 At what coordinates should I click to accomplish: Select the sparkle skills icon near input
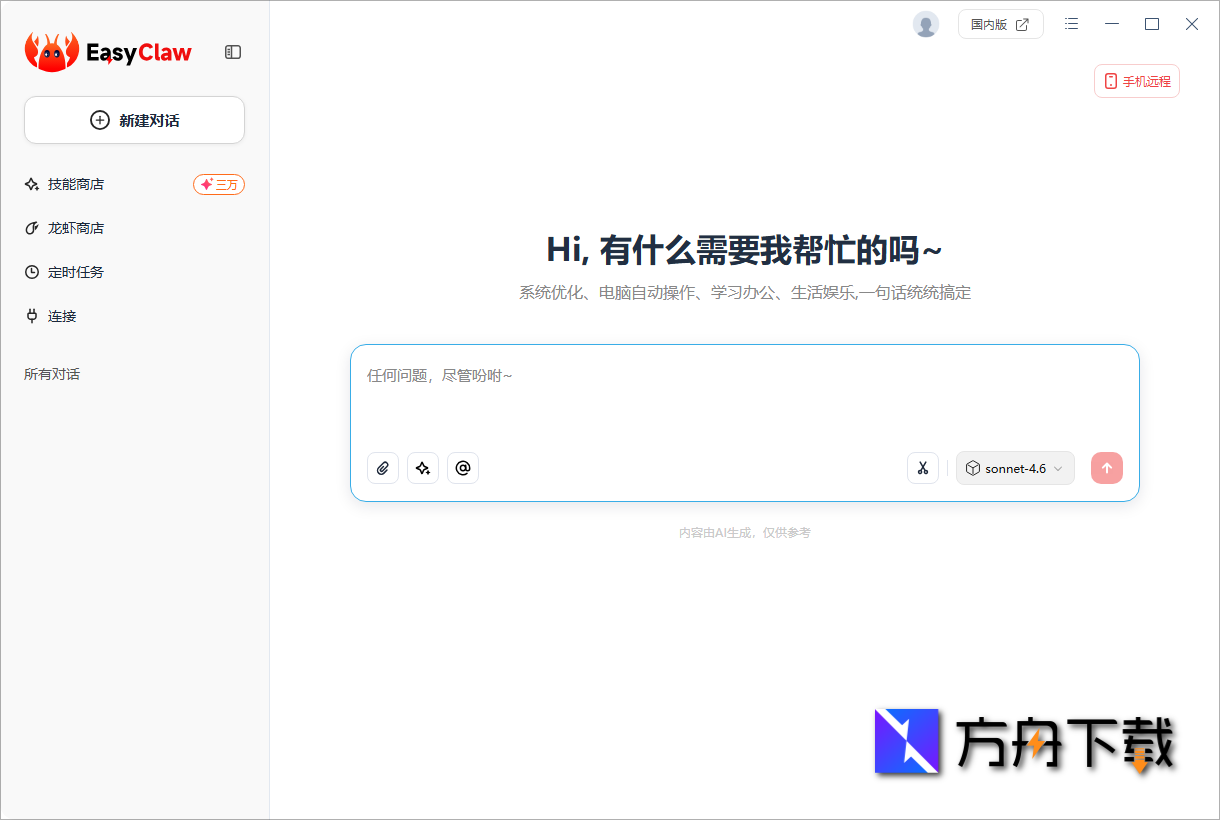tap(423, 468)
